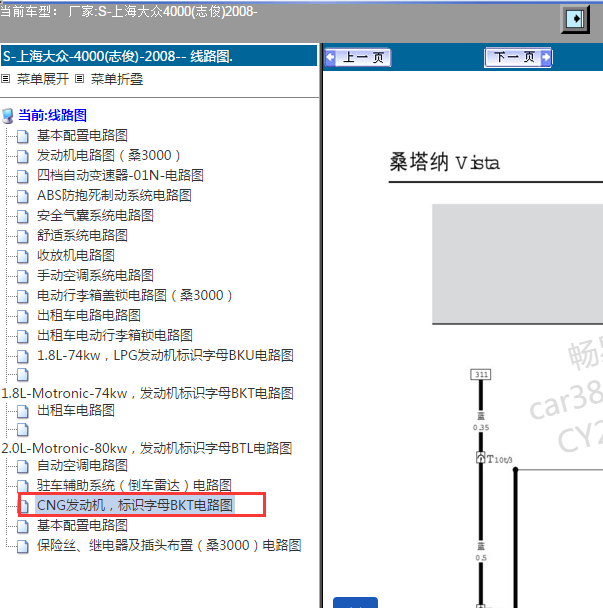Click the 桑塔纳 Vista diagram title
Screen dimensions: 603x608
click(444, 162)
